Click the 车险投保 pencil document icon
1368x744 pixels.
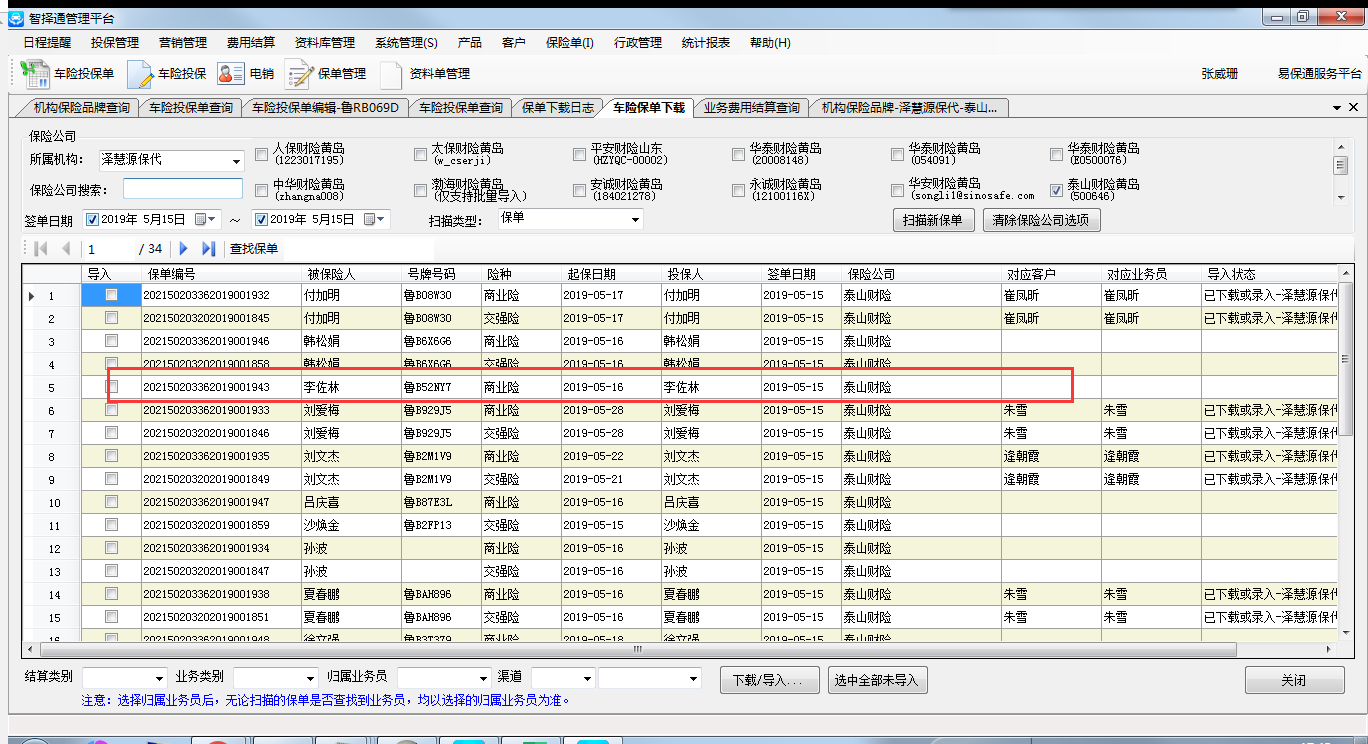[140, 74]
